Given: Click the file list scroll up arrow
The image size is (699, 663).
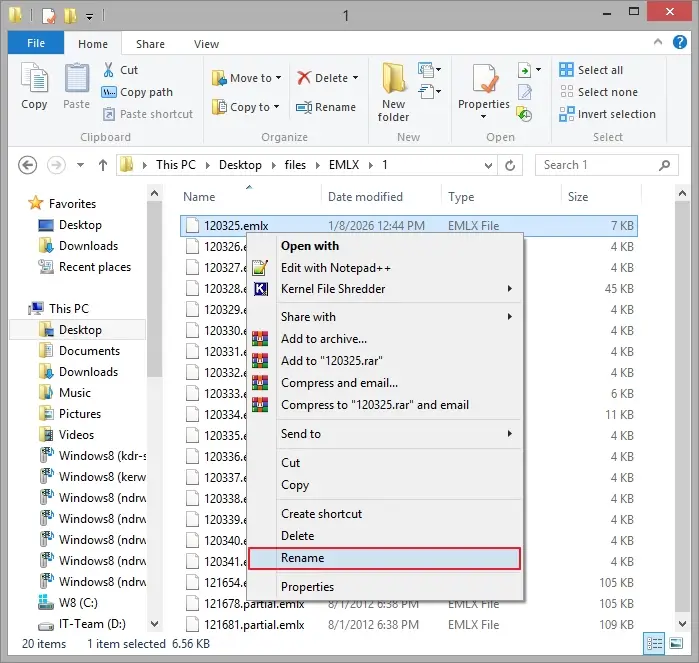Looking at the screenshot, I should (682, 193).
